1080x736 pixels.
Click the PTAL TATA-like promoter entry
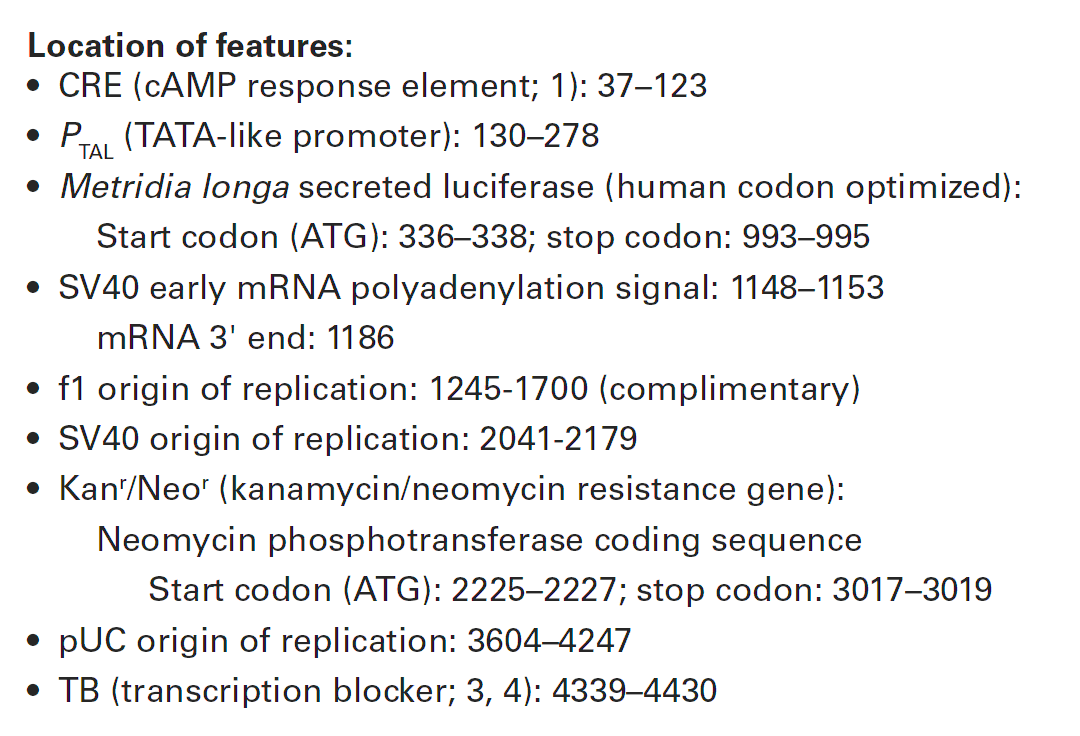point(329,138)
